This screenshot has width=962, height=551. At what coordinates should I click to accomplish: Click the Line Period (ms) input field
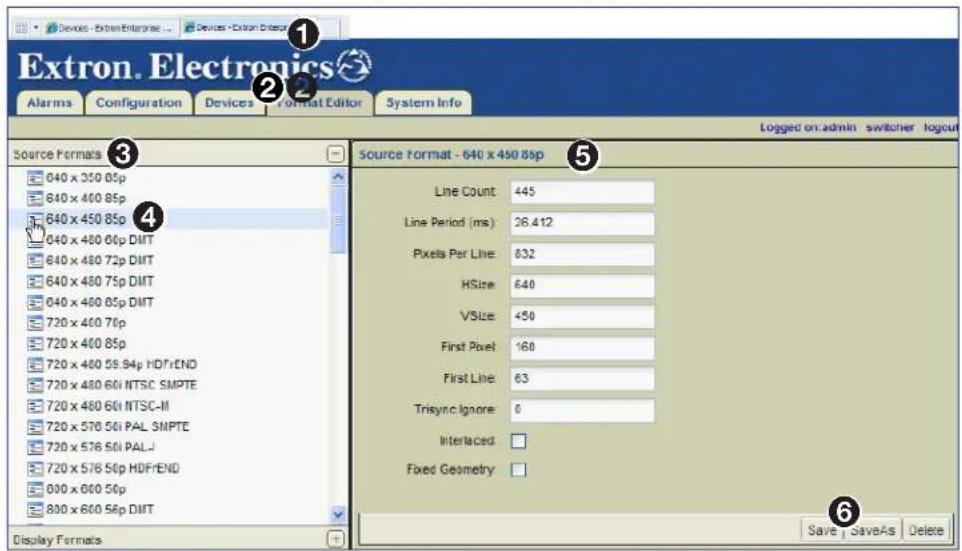(x=582, y=223)
